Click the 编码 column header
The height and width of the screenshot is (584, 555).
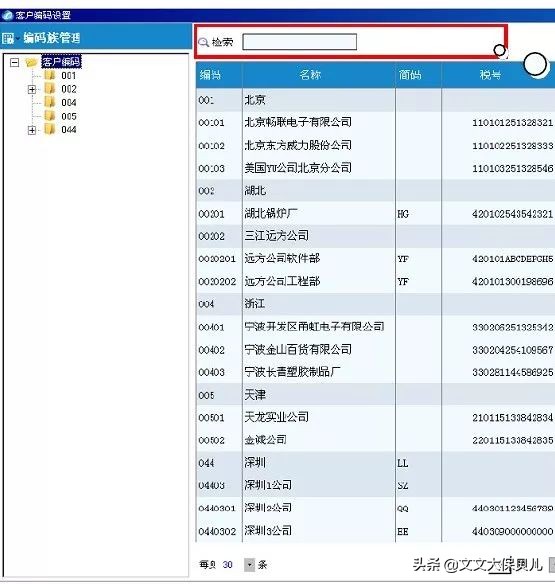pyautogui.click(x=219, y=75)
